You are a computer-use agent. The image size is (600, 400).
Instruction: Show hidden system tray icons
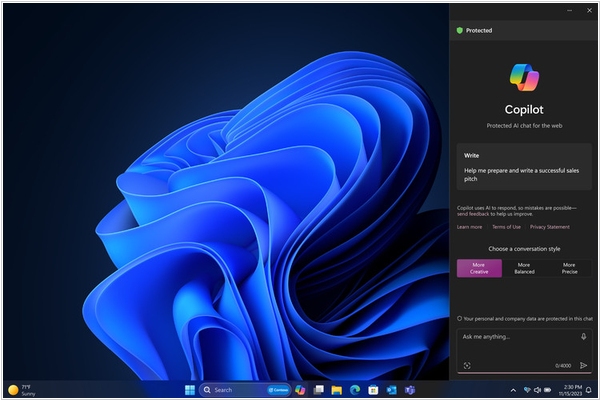tap(513, 390)
